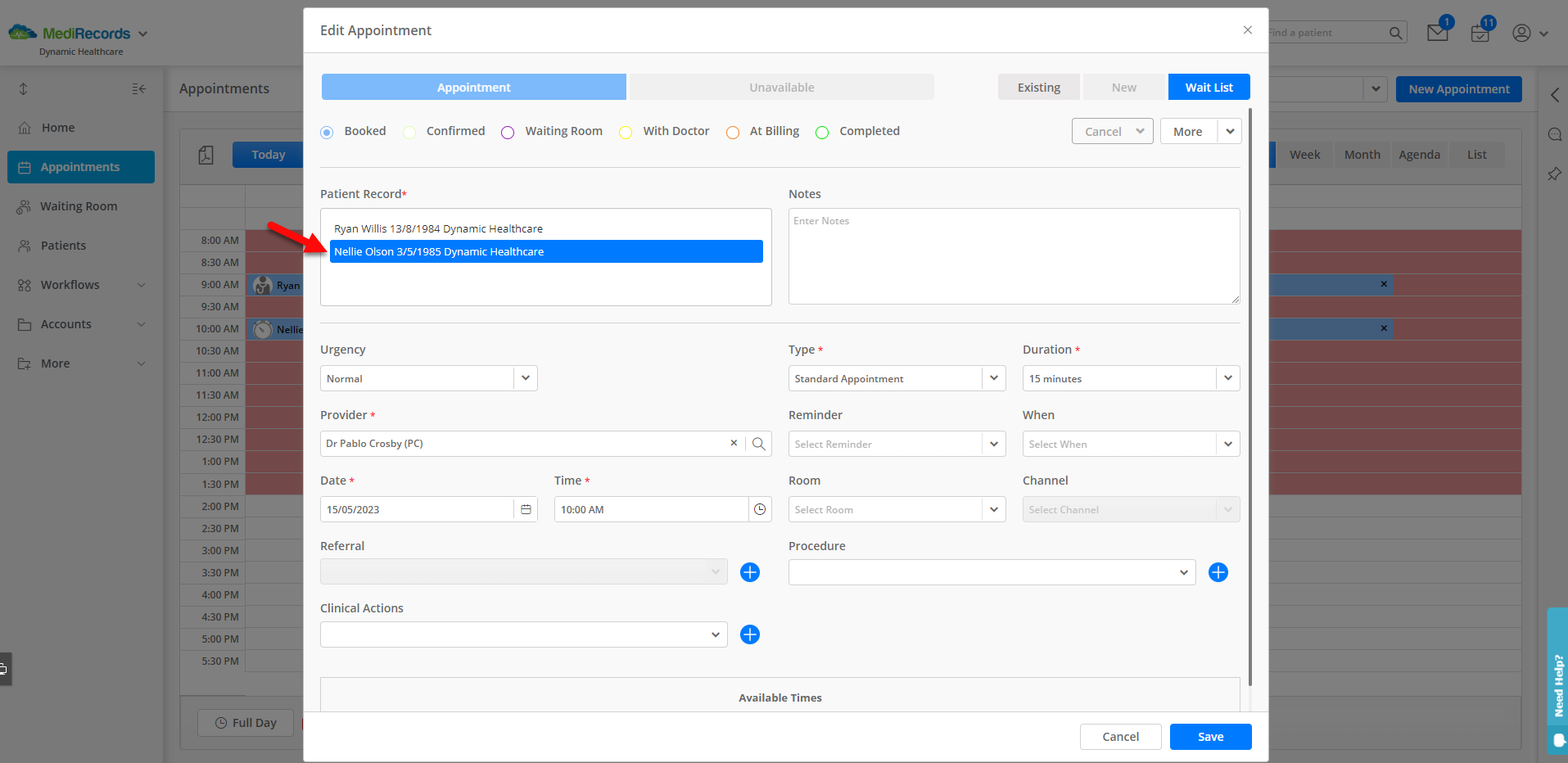This screenshot has height=763, width=1568.
Task: Switch to the Appointment tab
Action: [x=473, y=87]
